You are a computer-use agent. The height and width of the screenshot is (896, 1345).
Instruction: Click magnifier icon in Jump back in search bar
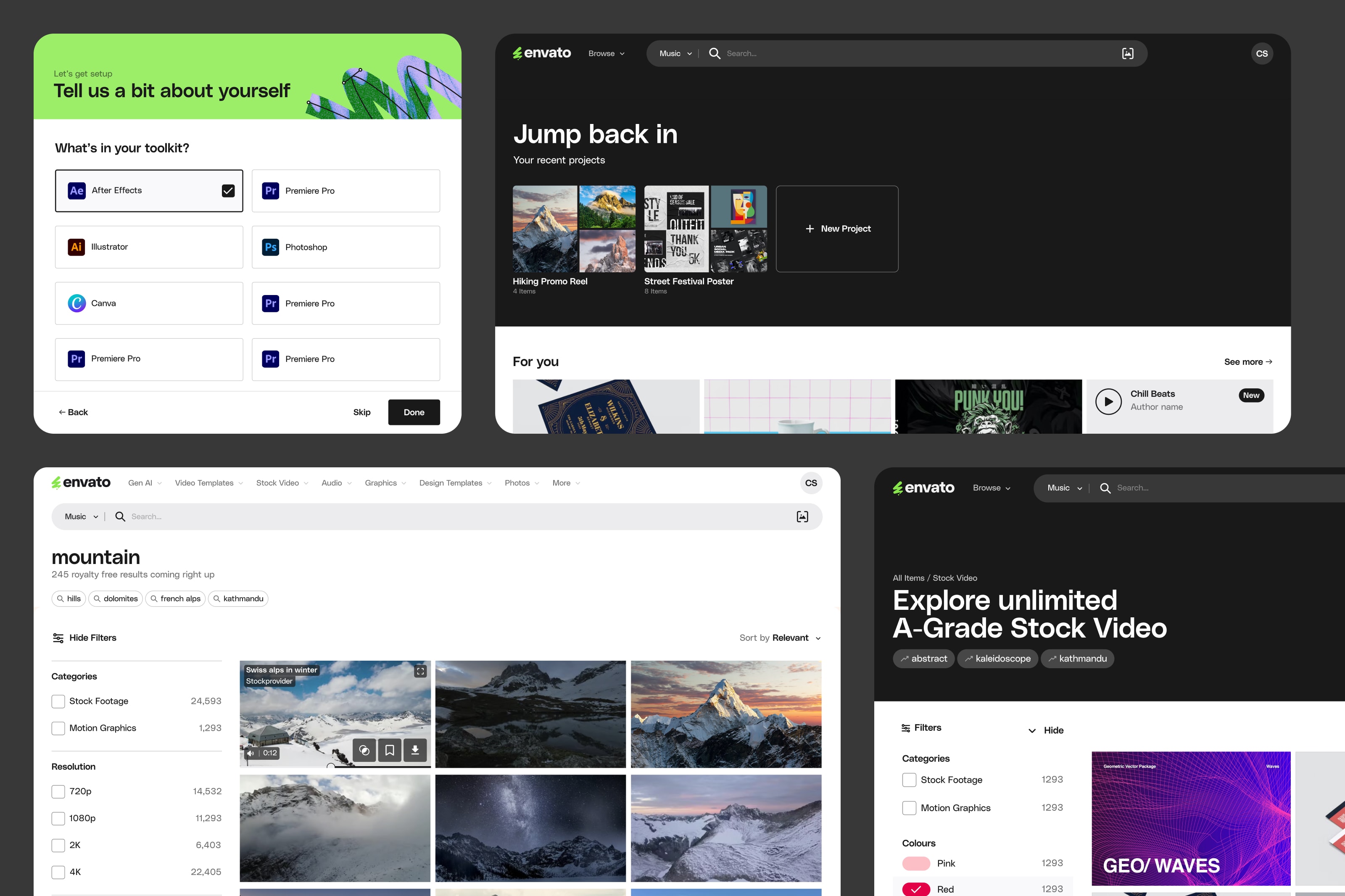(x=714, y=53)
